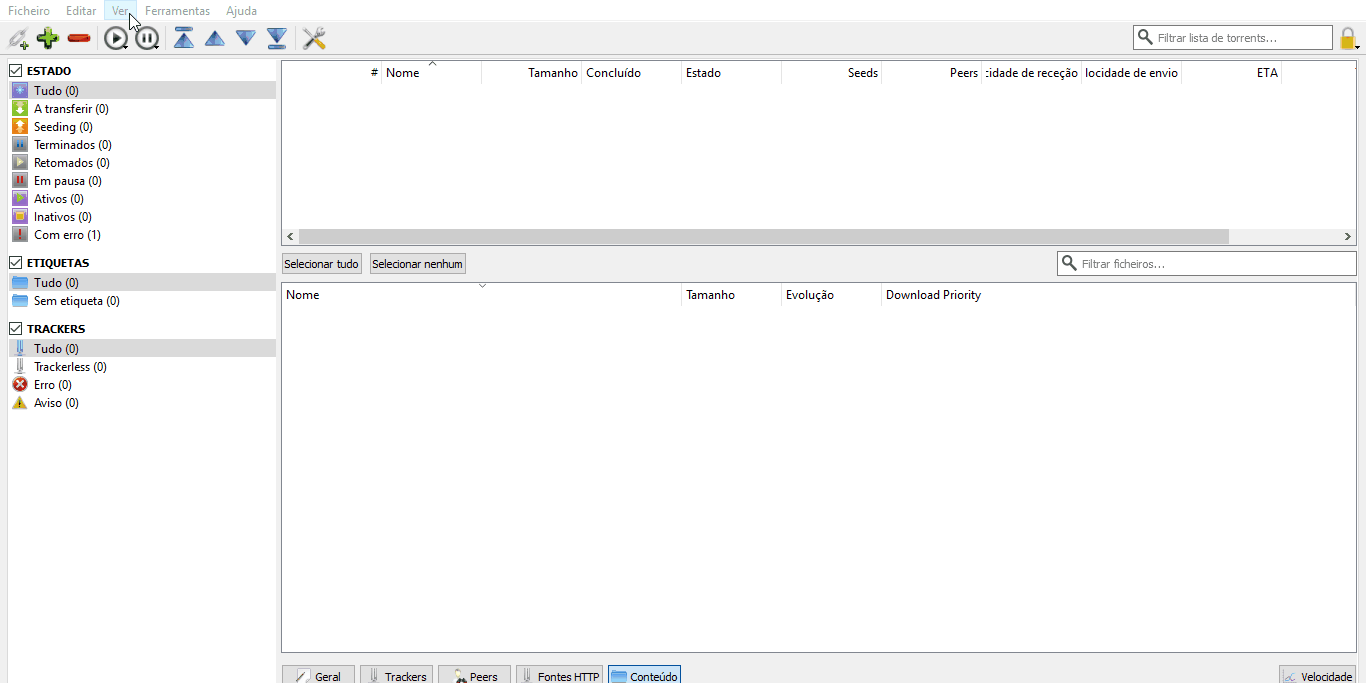Switch to the Peers tab
Image resolution: width=1366 pixels, height=683 pixels.
474,676
